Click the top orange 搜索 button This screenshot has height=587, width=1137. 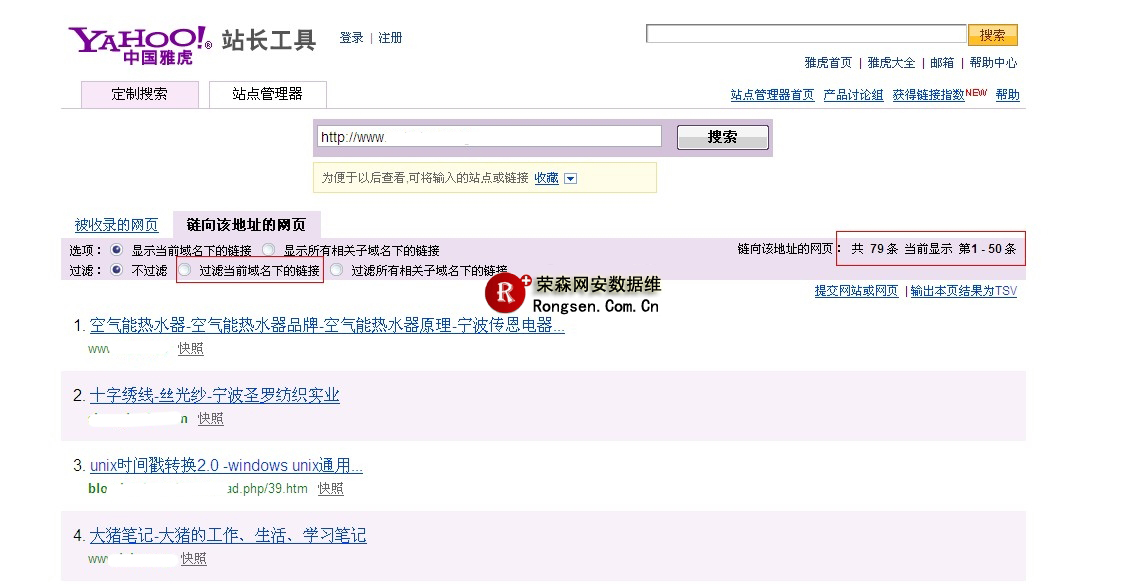(x=992, y=35)
